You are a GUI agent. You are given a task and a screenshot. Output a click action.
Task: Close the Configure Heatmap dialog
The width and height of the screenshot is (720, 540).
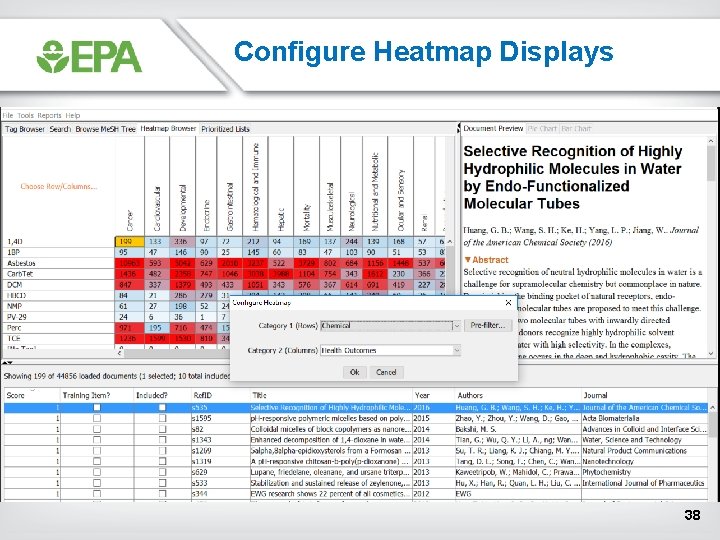pos(508,303)
